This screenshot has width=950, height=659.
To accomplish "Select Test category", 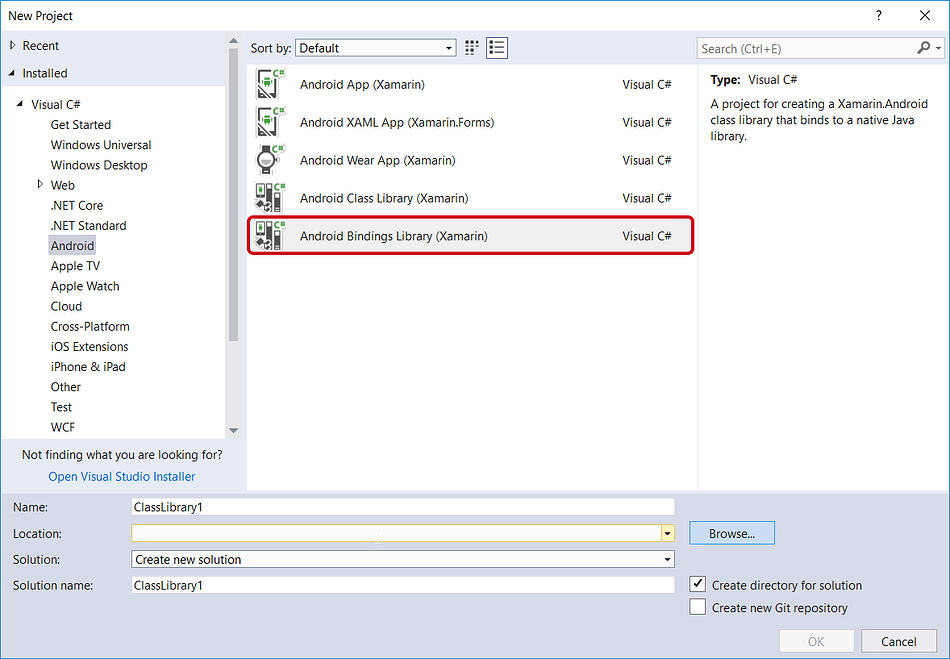I will click(61, 407).
